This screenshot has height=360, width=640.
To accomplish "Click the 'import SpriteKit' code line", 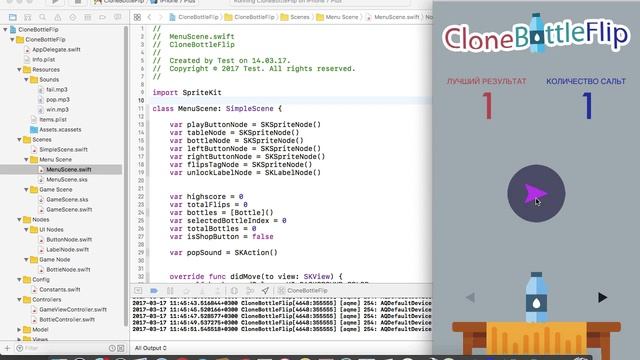I will 187,93.
